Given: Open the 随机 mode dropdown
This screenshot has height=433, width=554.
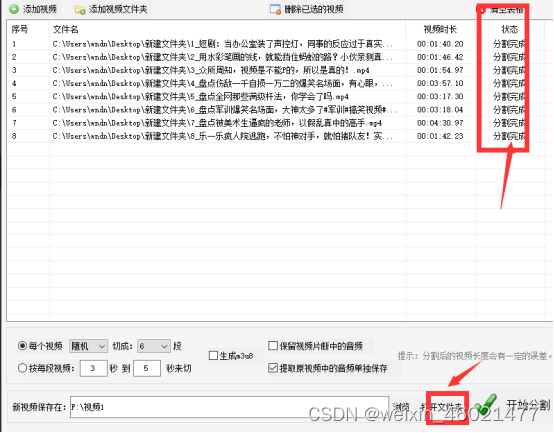Looking at the screenshot, I should [88, 346].
